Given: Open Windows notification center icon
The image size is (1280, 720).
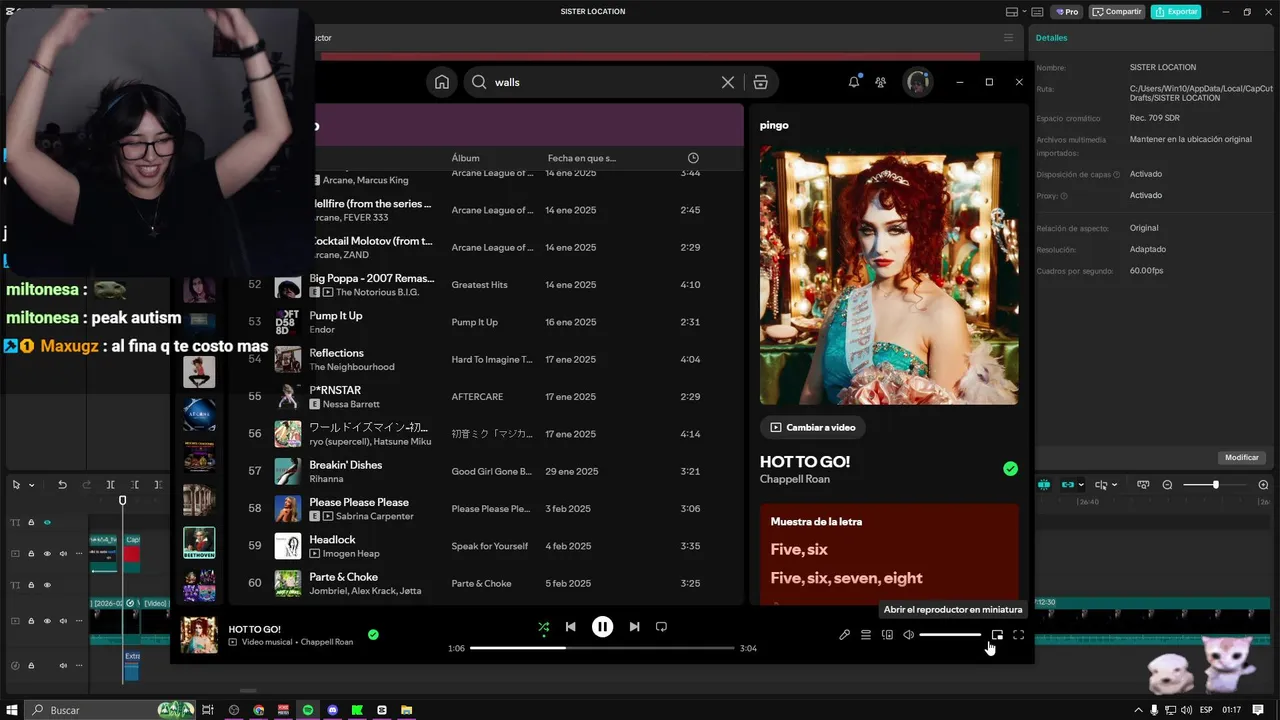Looking at the screenshot, I should click(1259, 710).
